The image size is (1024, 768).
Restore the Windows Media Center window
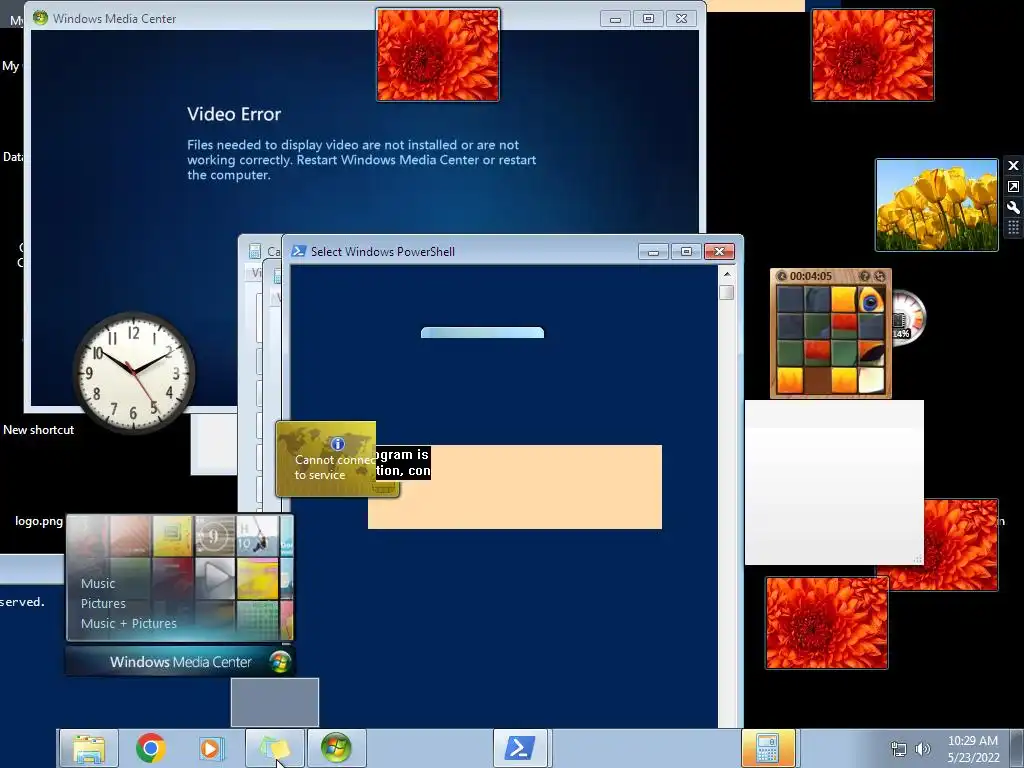[648, 19]
